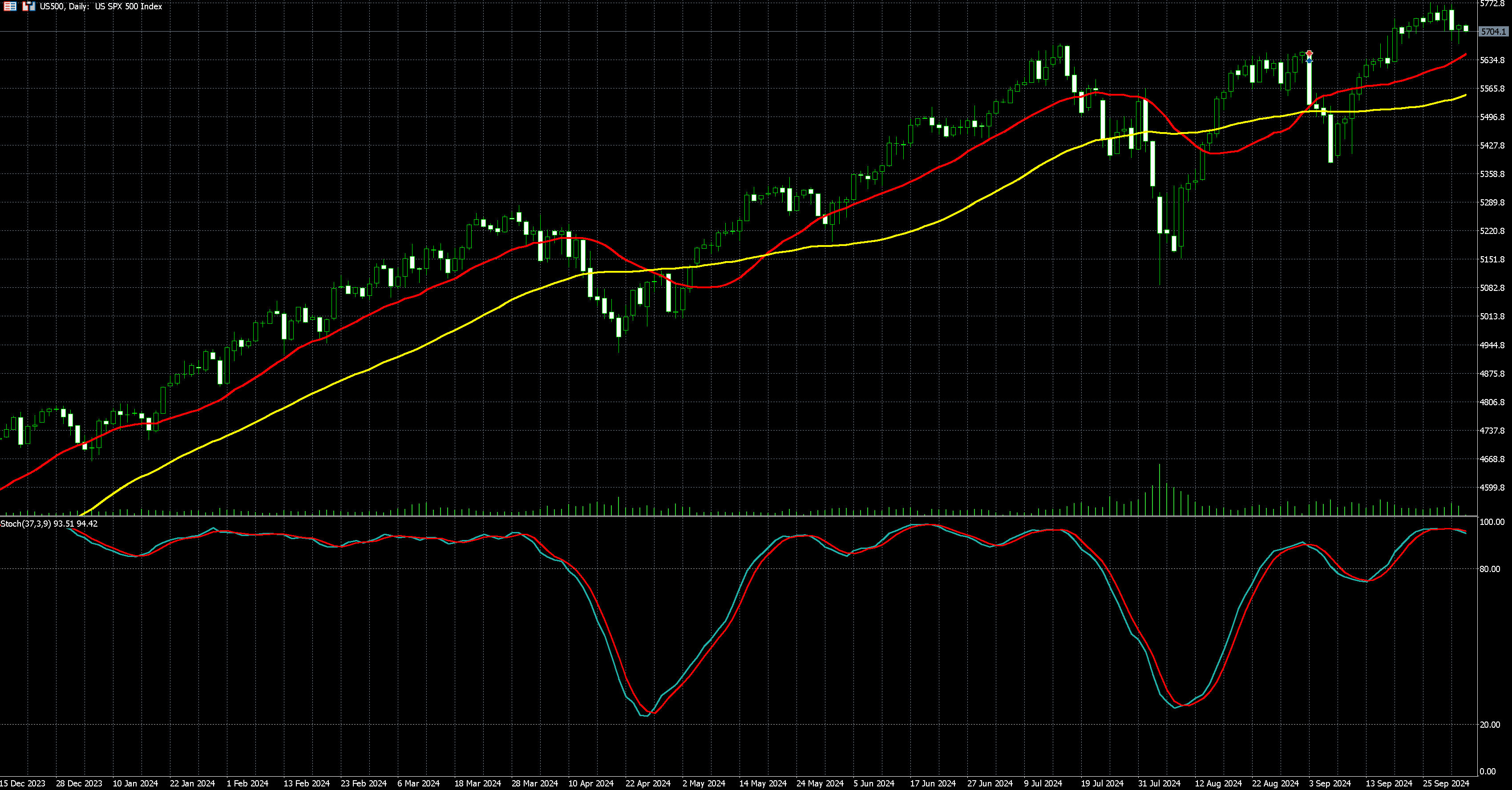This screenshot has width=1512, height=790.
Task: Click the 22 Apr 2024 date label
Action: (x=647, y=783)
